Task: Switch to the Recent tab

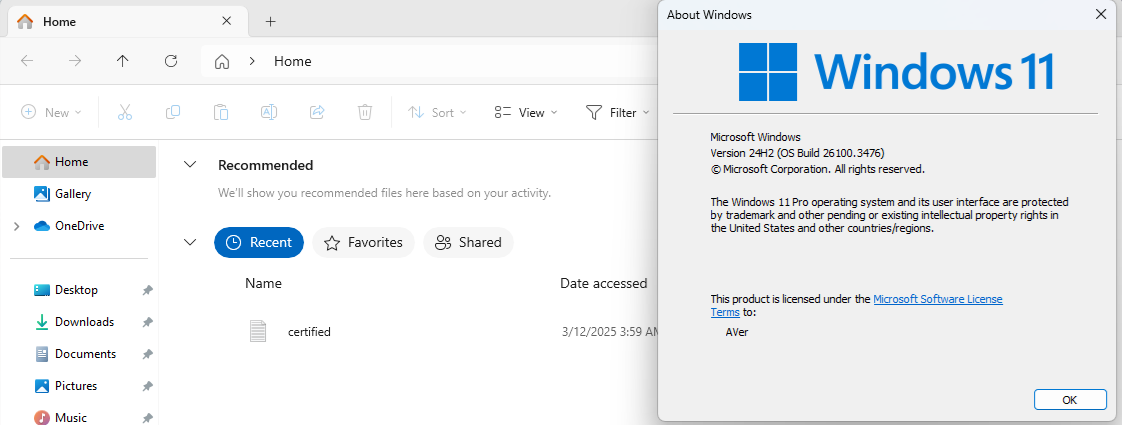Action: pyautogui.click(x=259, y=243)
